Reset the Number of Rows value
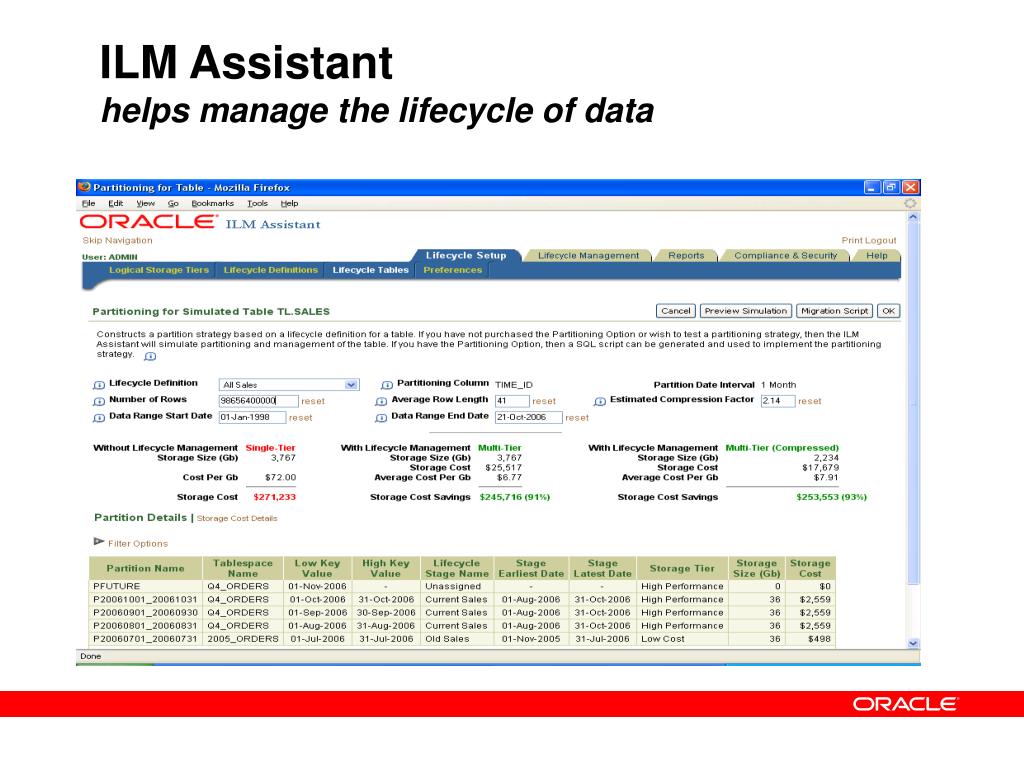 [313, 401]
